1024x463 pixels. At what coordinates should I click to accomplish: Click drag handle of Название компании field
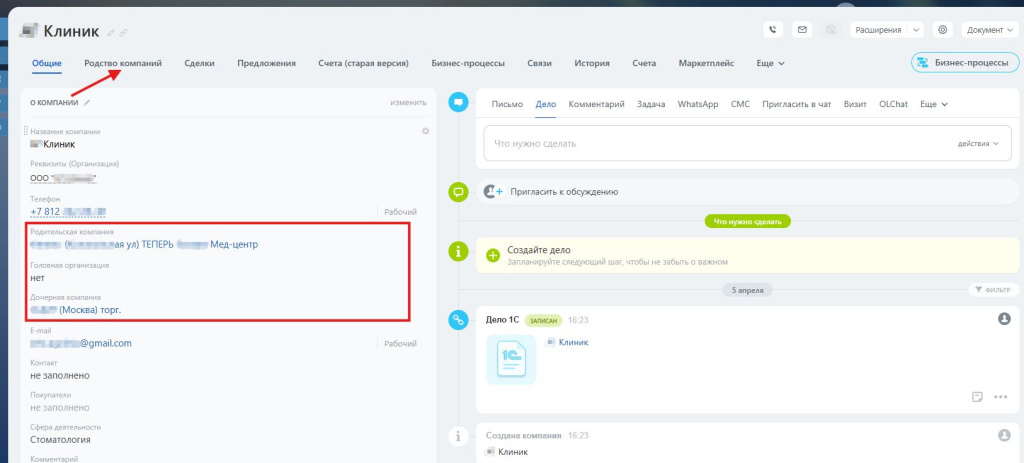click(x=26, y=131)
